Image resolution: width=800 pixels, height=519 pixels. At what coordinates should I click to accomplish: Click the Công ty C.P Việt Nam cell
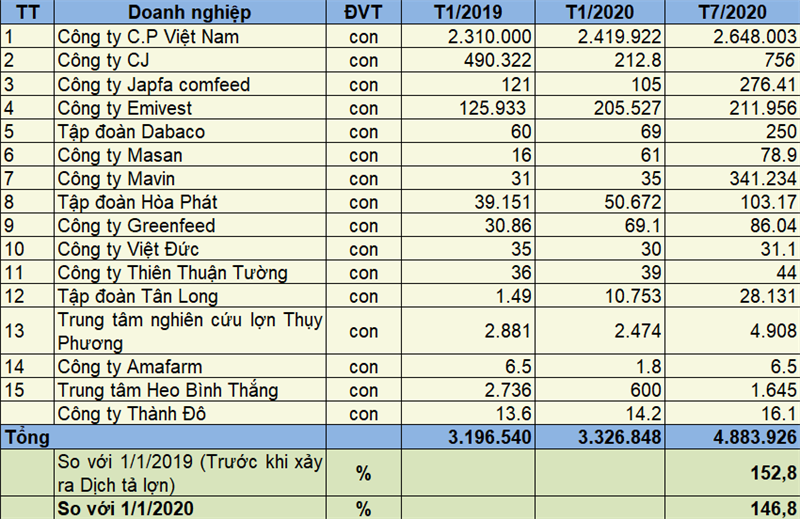tap(190, 37)
